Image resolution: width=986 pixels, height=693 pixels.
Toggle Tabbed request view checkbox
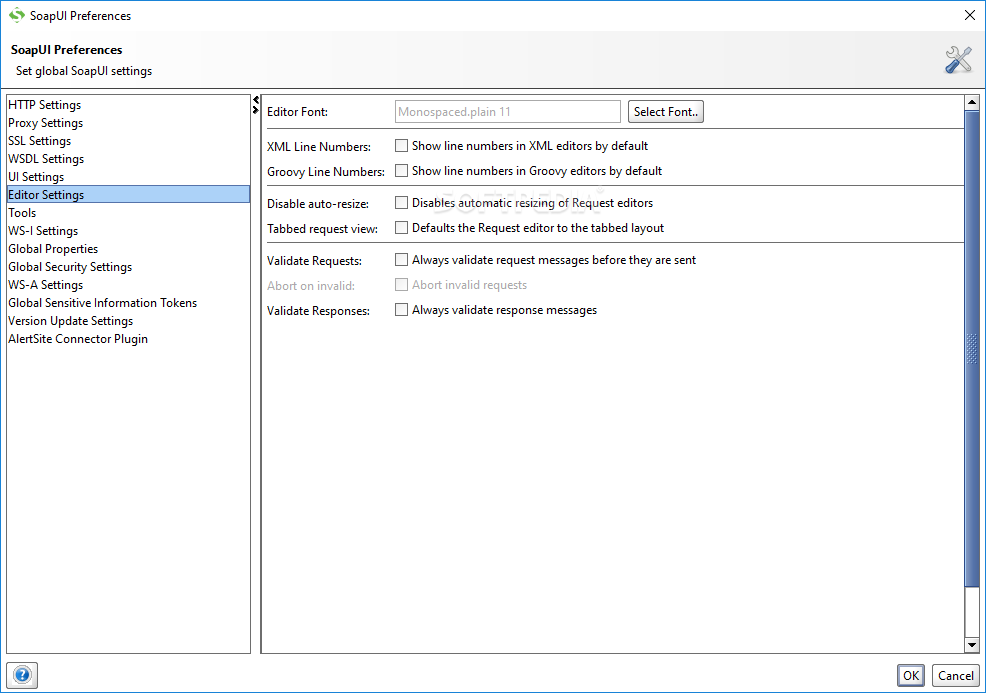coord(401,228)
